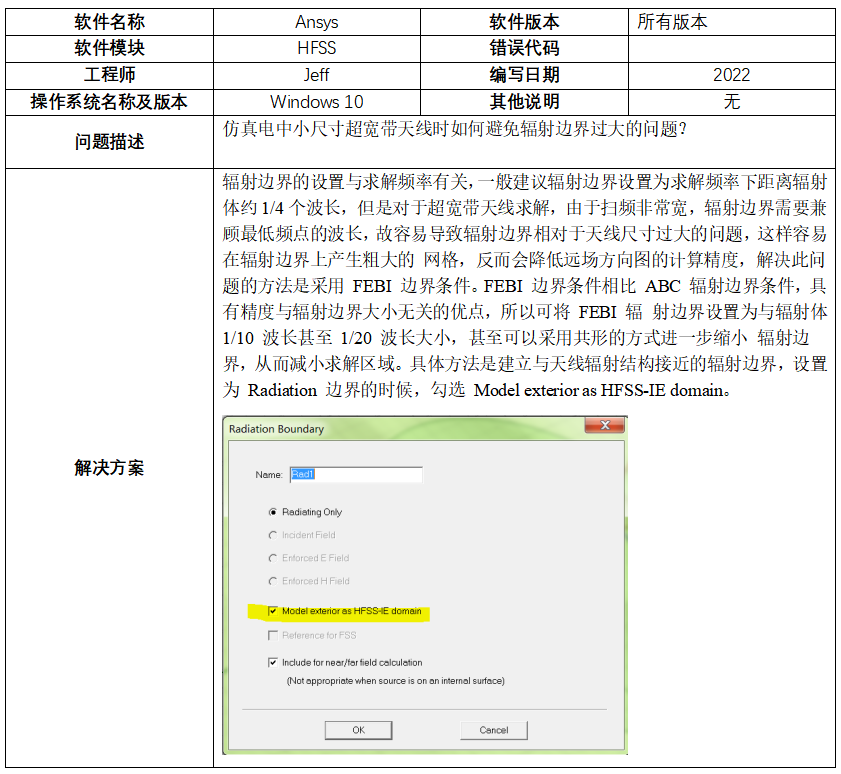Click the 解决方案 row label
Screen dimensions: 841x774
point(109,468)
